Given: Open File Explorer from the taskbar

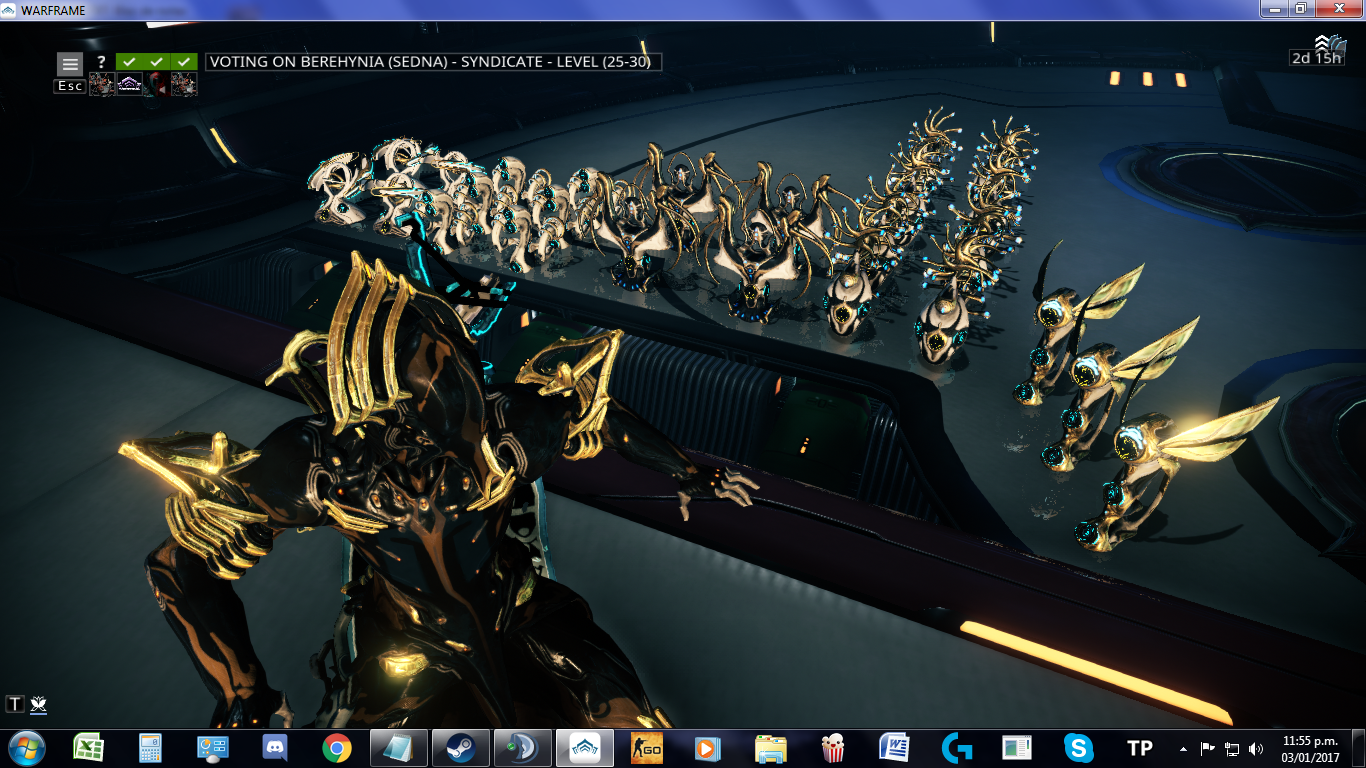Looking at the screenshot, I should (771, 748).
